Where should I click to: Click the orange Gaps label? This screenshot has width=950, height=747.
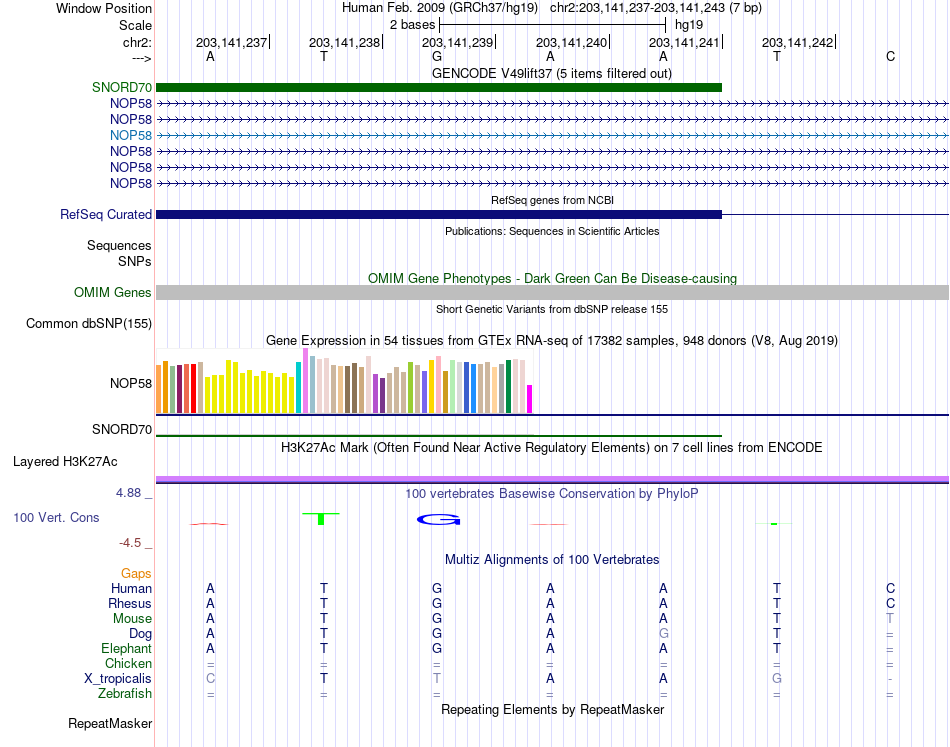136,573
